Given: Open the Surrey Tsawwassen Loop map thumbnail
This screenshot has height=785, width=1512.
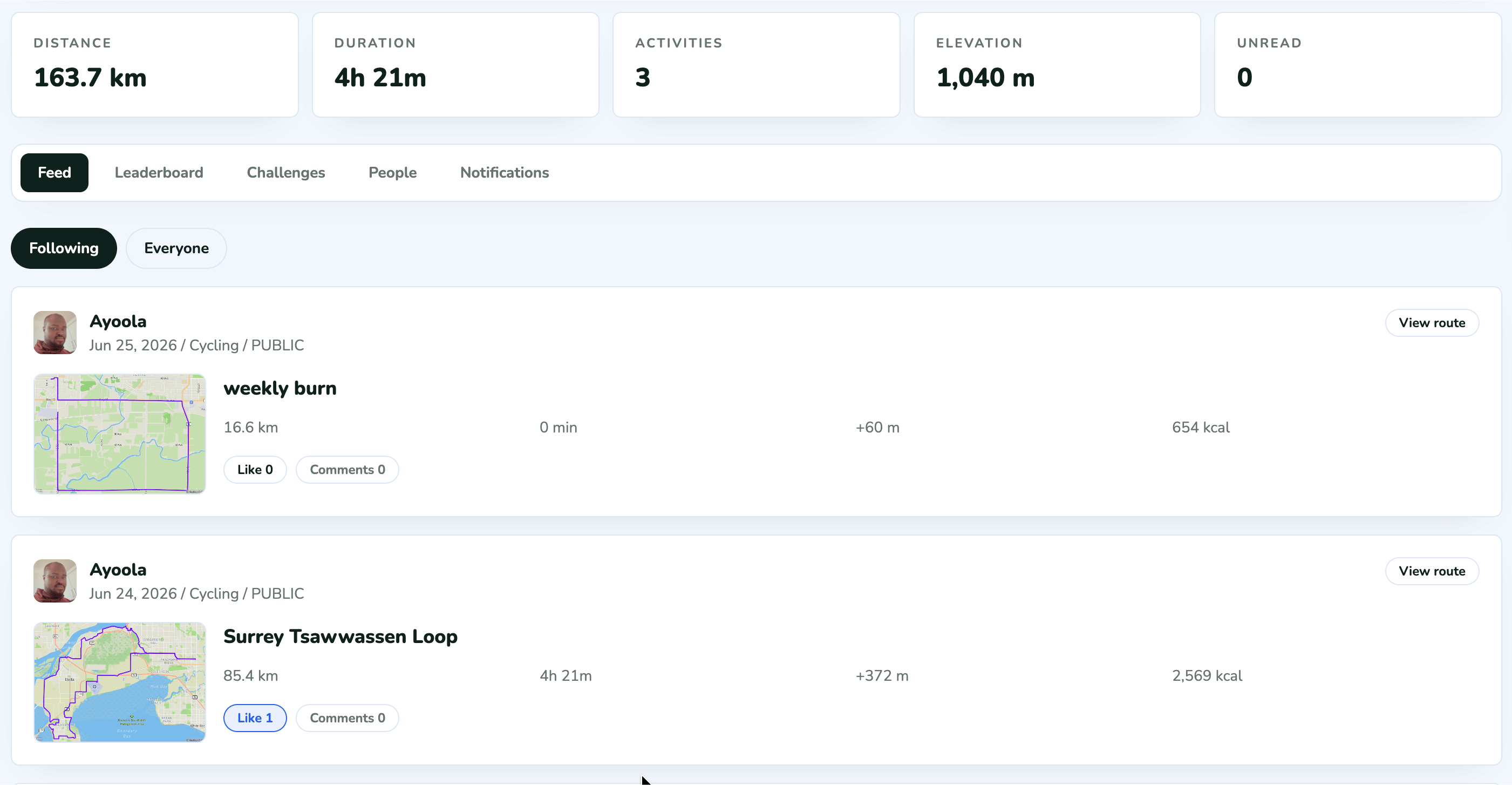Looking at the screenshot, I should (120, 682).
